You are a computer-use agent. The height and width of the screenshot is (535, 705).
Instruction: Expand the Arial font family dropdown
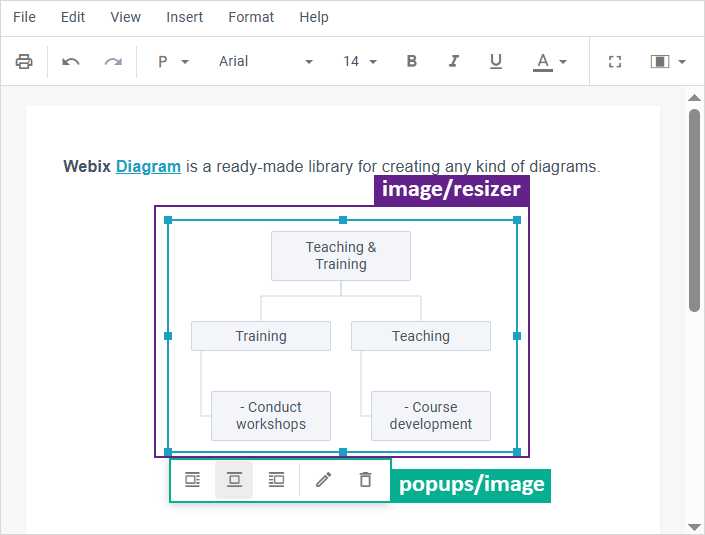tap(266, 61)
